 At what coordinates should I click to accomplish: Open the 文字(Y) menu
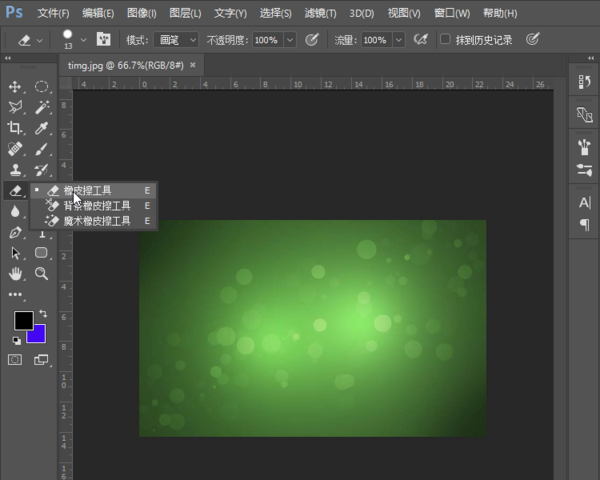click(x=230, y=13)
